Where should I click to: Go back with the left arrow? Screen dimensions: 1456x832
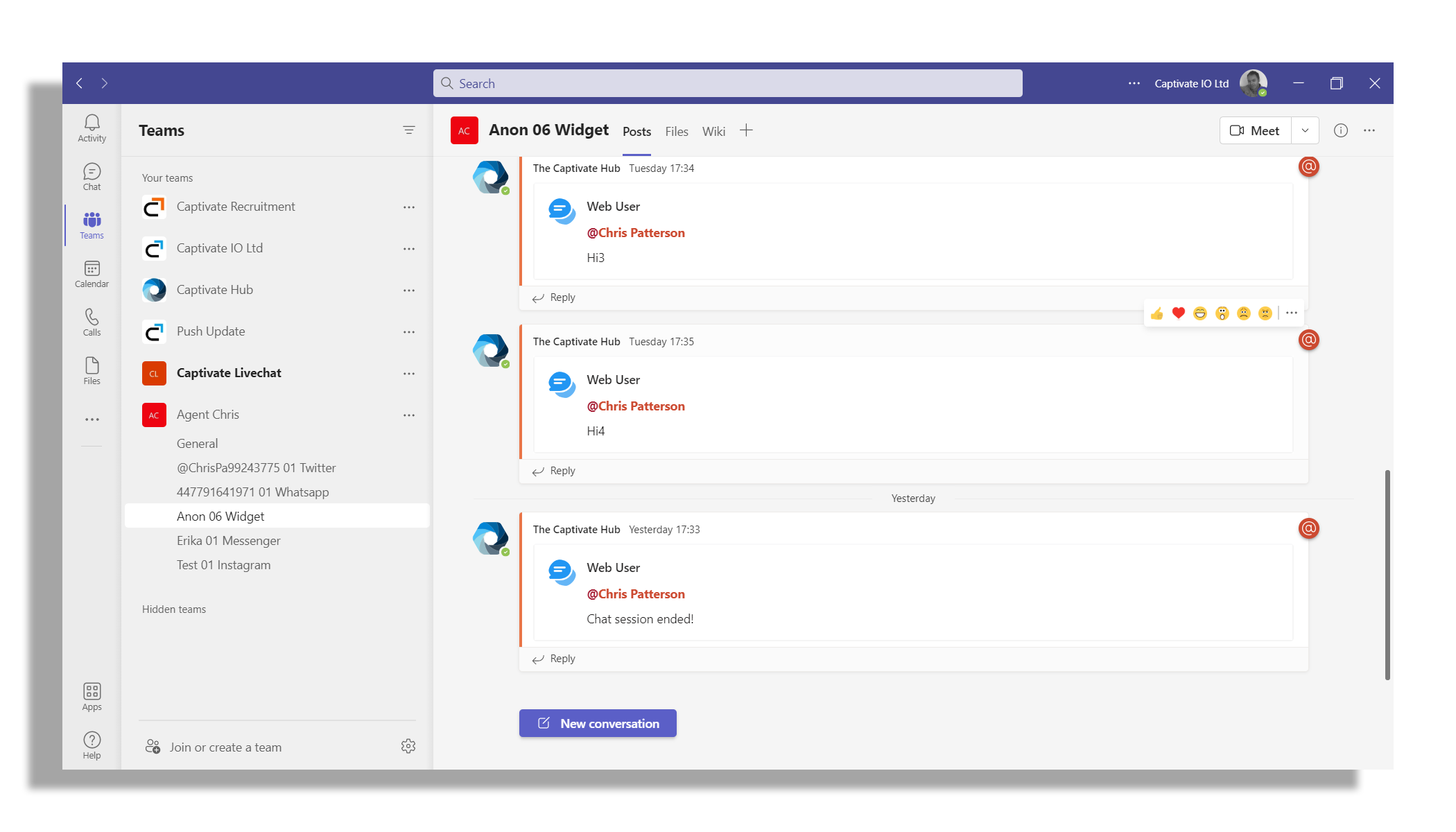coord(80,83)
